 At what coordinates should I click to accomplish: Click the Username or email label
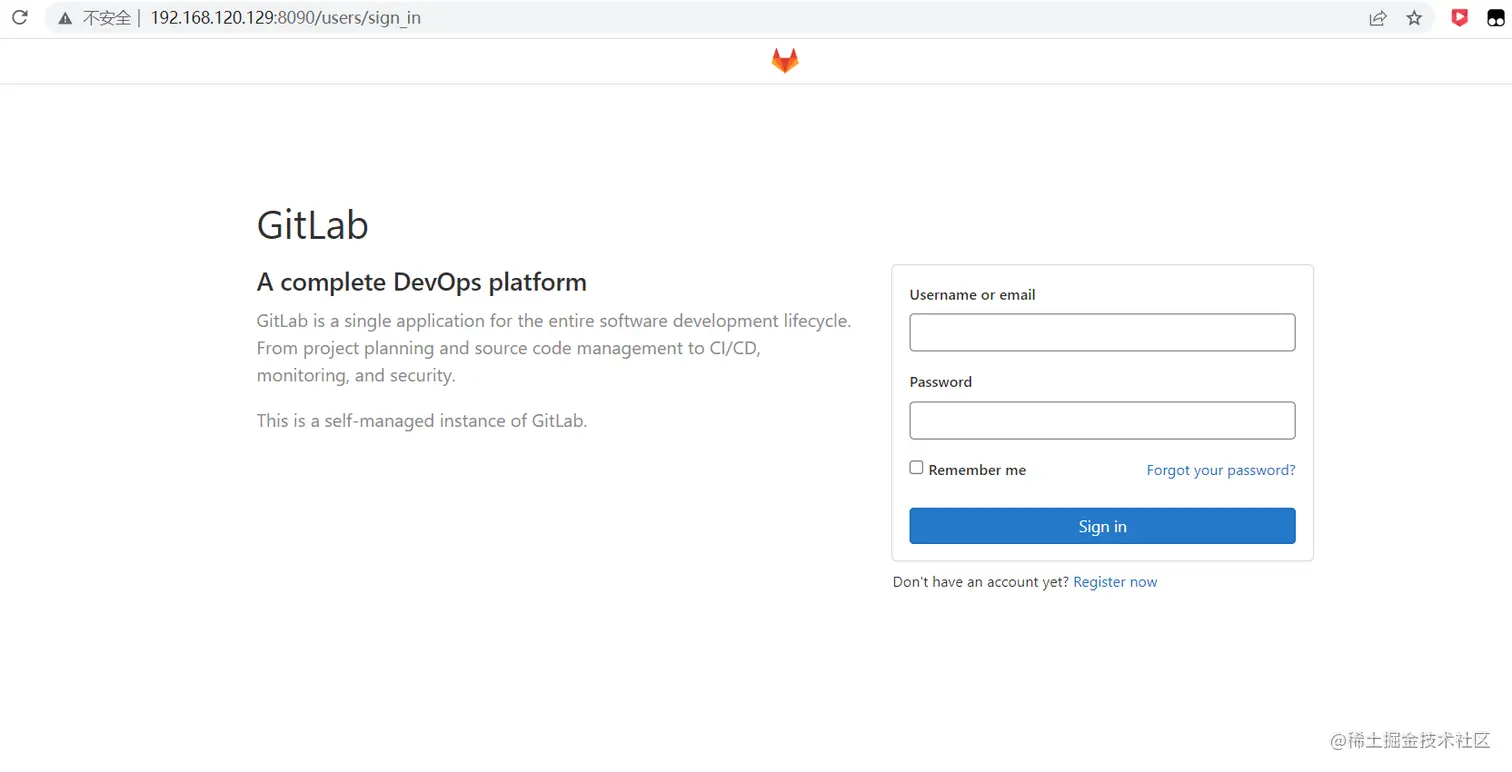tap(972, 295)
